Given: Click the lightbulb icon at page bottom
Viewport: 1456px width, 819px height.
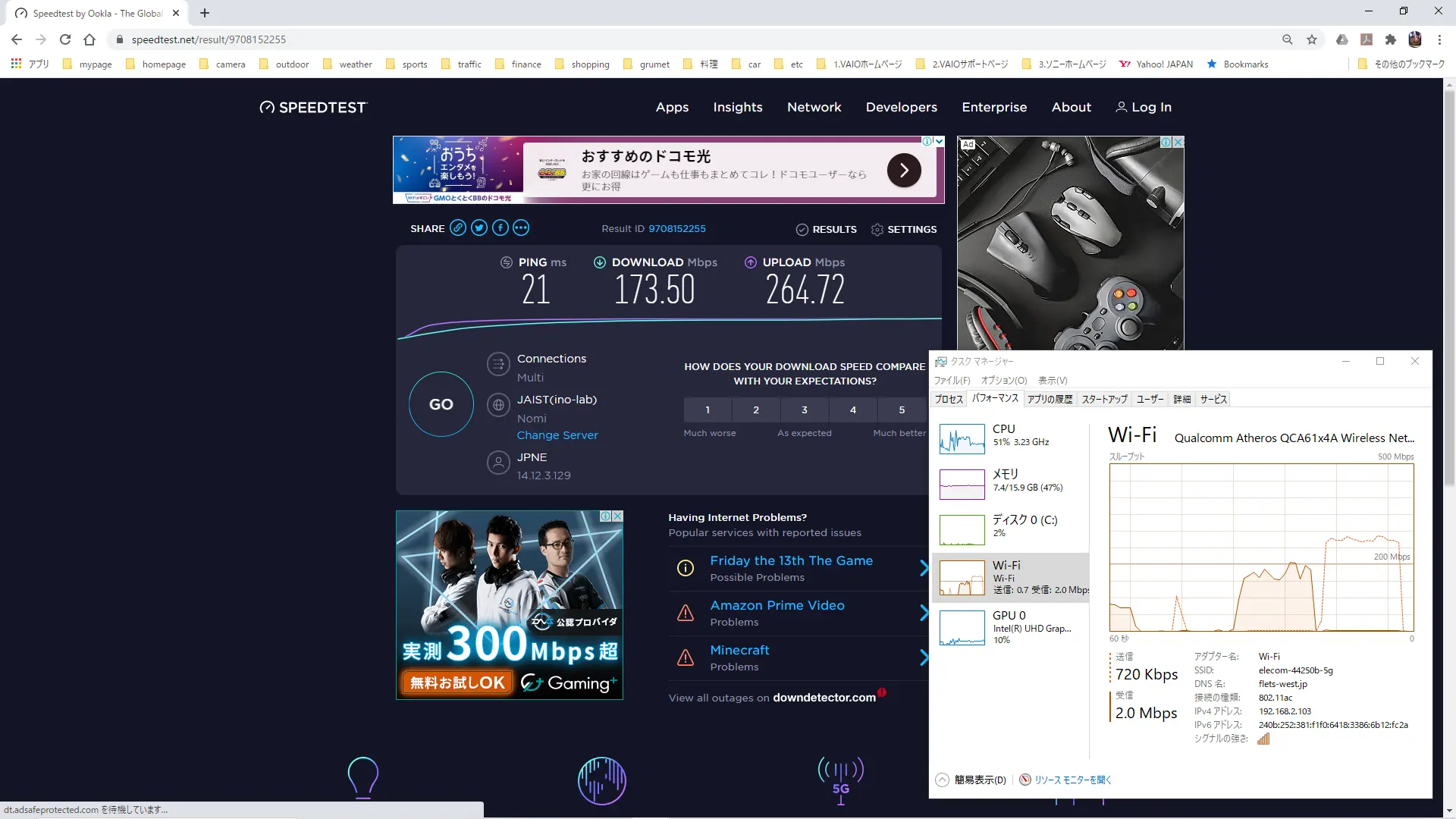Looking at the screenshot, I should pyautogui.click(x=362, y=777).
